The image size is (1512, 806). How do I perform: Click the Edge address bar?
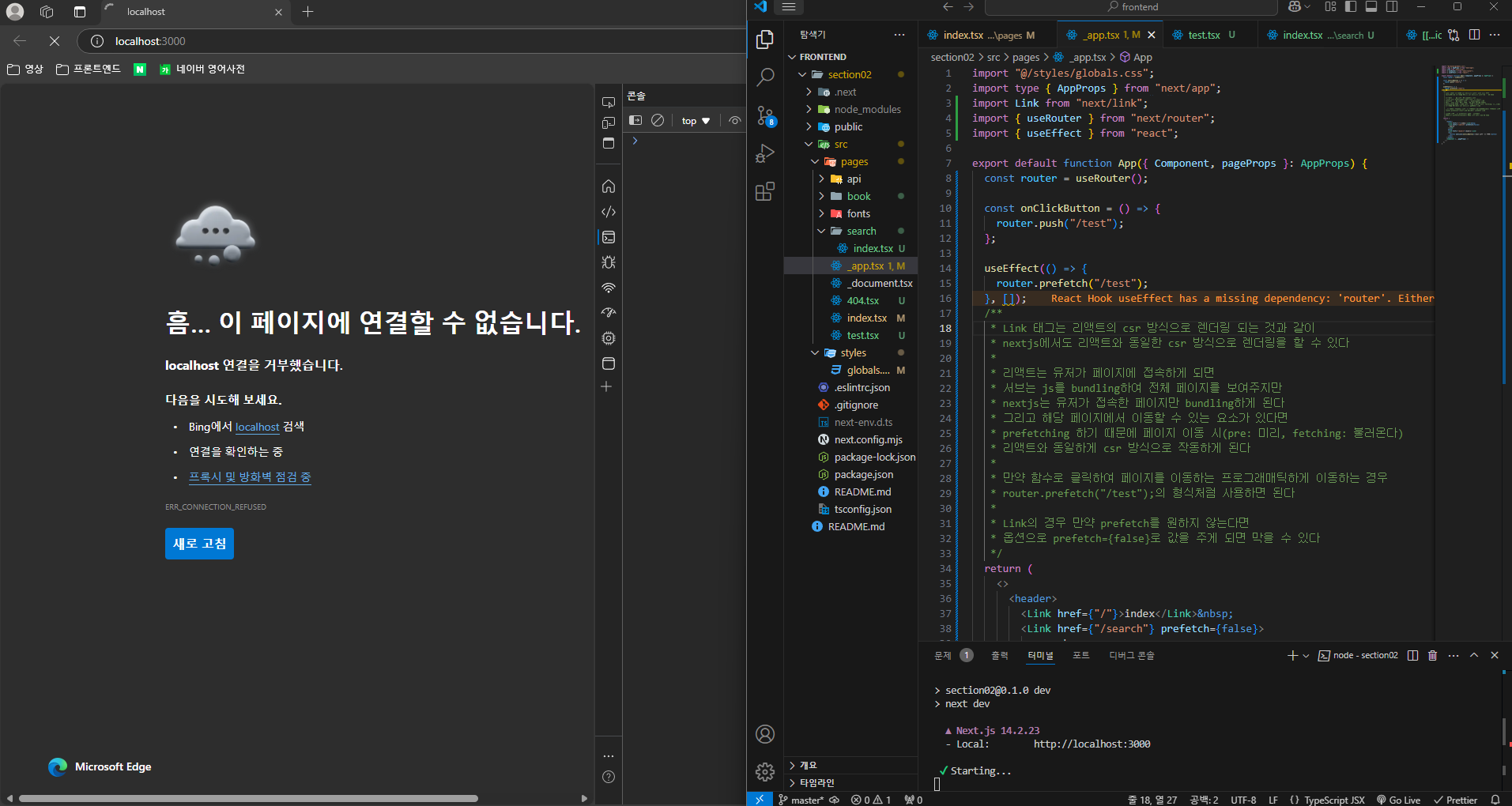pyautogui.click(x=411, y=41)
